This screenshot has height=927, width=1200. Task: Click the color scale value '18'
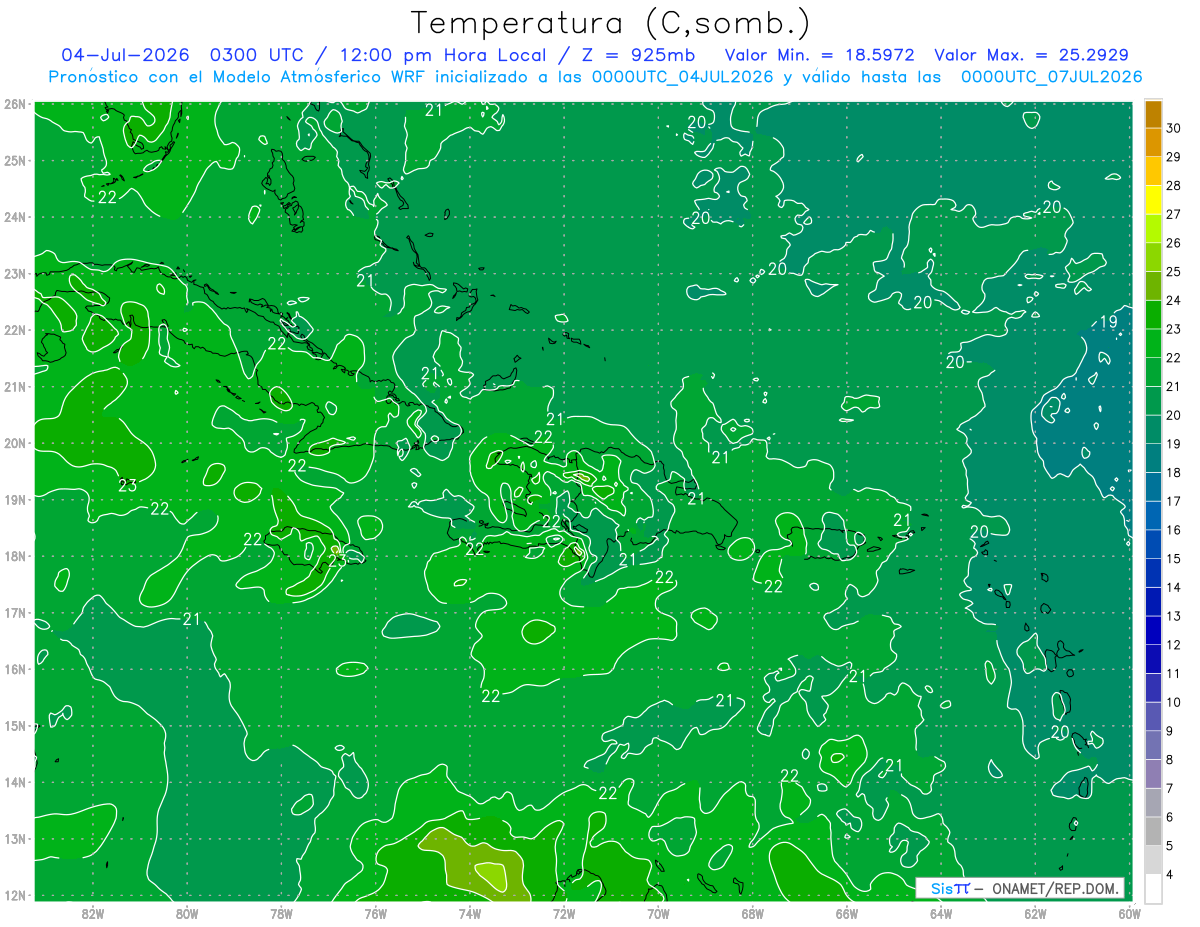click(x=1173, y=472)
